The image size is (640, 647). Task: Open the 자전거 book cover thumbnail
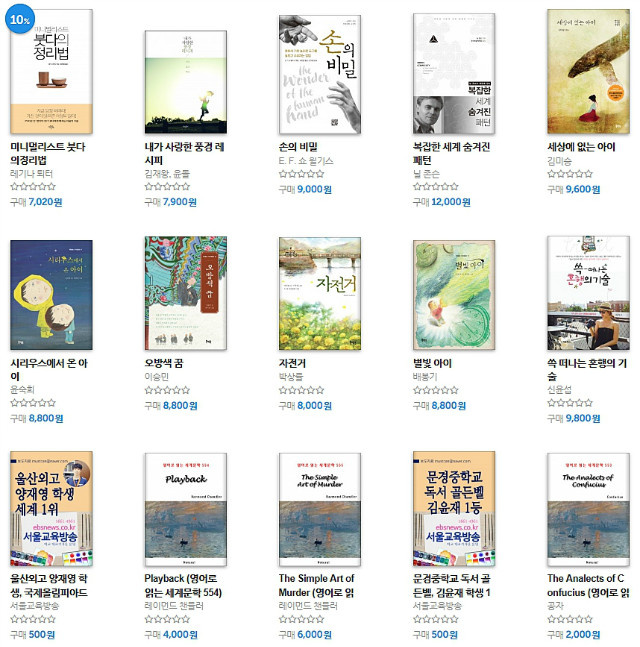pyautogui.click(x=320, y=293)
